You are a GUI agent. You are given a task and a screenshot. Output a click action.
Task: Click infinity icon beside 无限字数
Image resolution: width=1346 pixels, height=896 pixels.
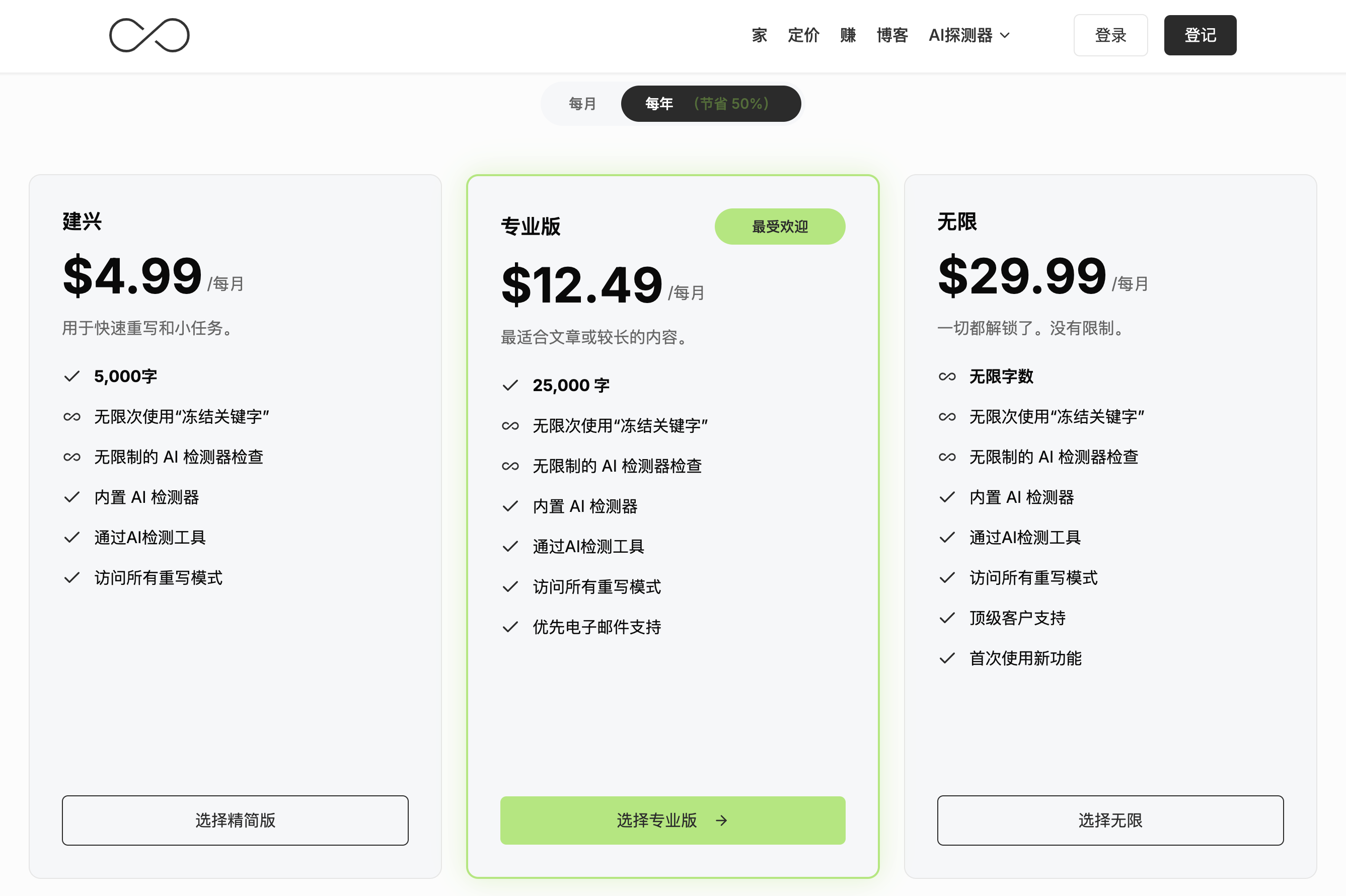pyautogui.click(x=947, y=377)
